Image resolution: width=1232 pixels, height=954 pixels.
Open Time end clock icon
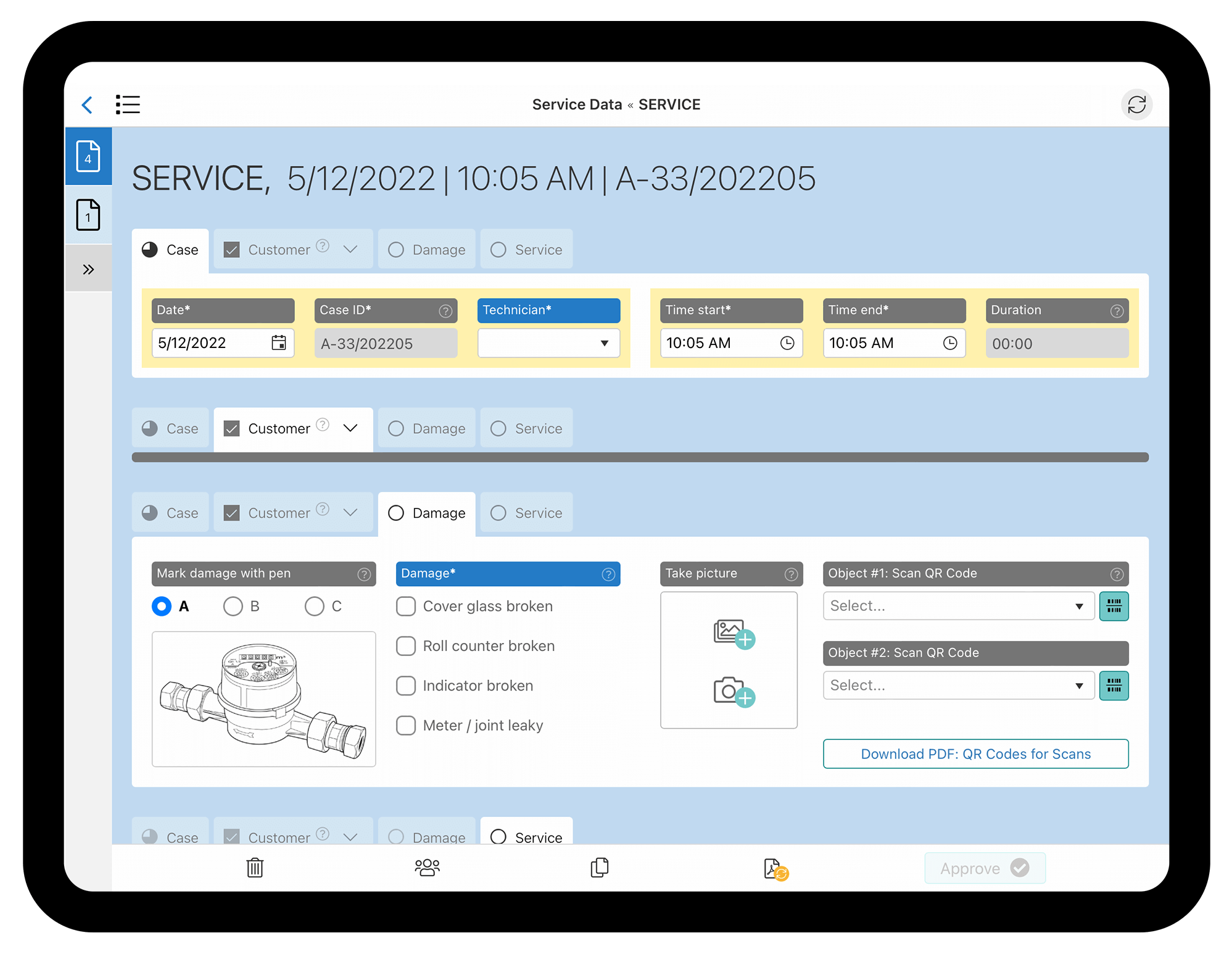[x=950, y=343]
